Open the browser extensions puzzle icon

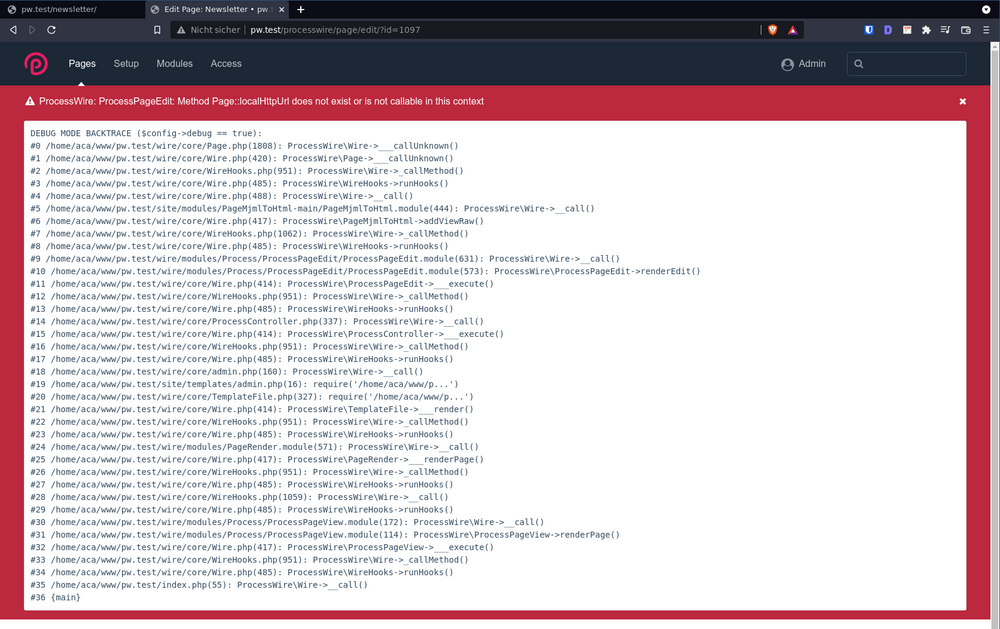coord(926,30)
